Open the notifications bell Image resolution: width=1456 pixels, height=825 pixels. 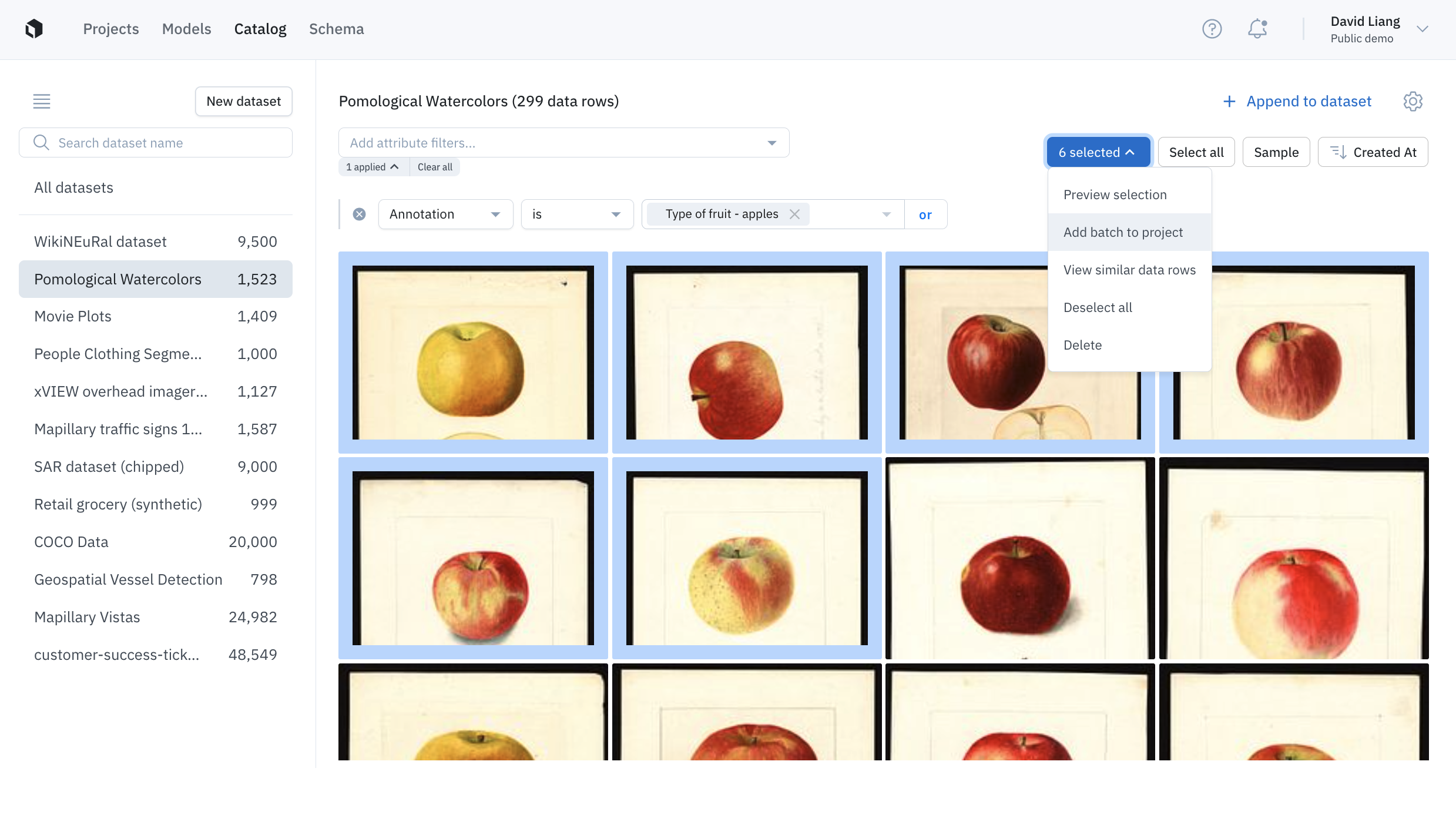(1257, 29)
